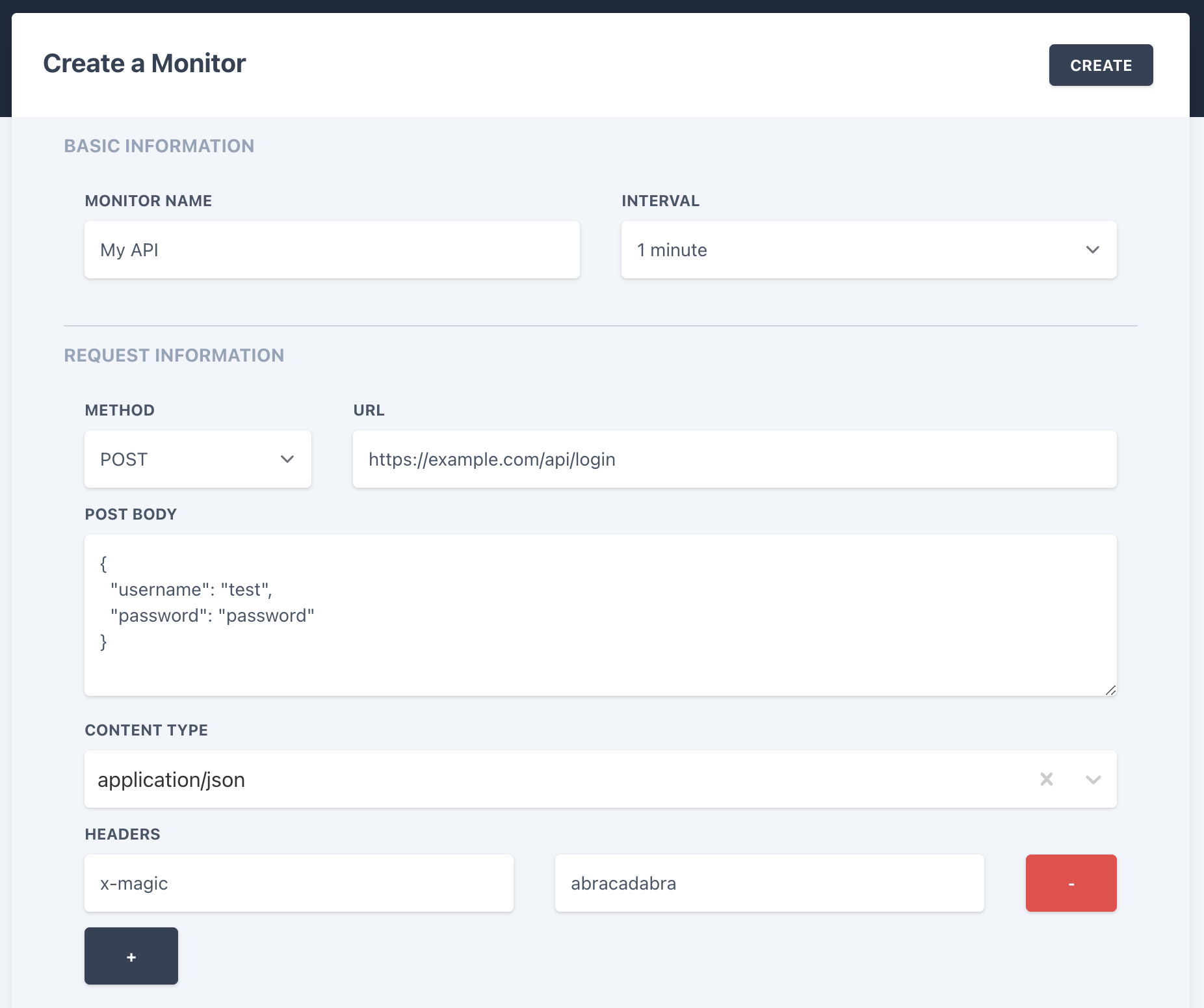
Task: Click the BASIC INFORMATION section label
Action: (159, 146)
